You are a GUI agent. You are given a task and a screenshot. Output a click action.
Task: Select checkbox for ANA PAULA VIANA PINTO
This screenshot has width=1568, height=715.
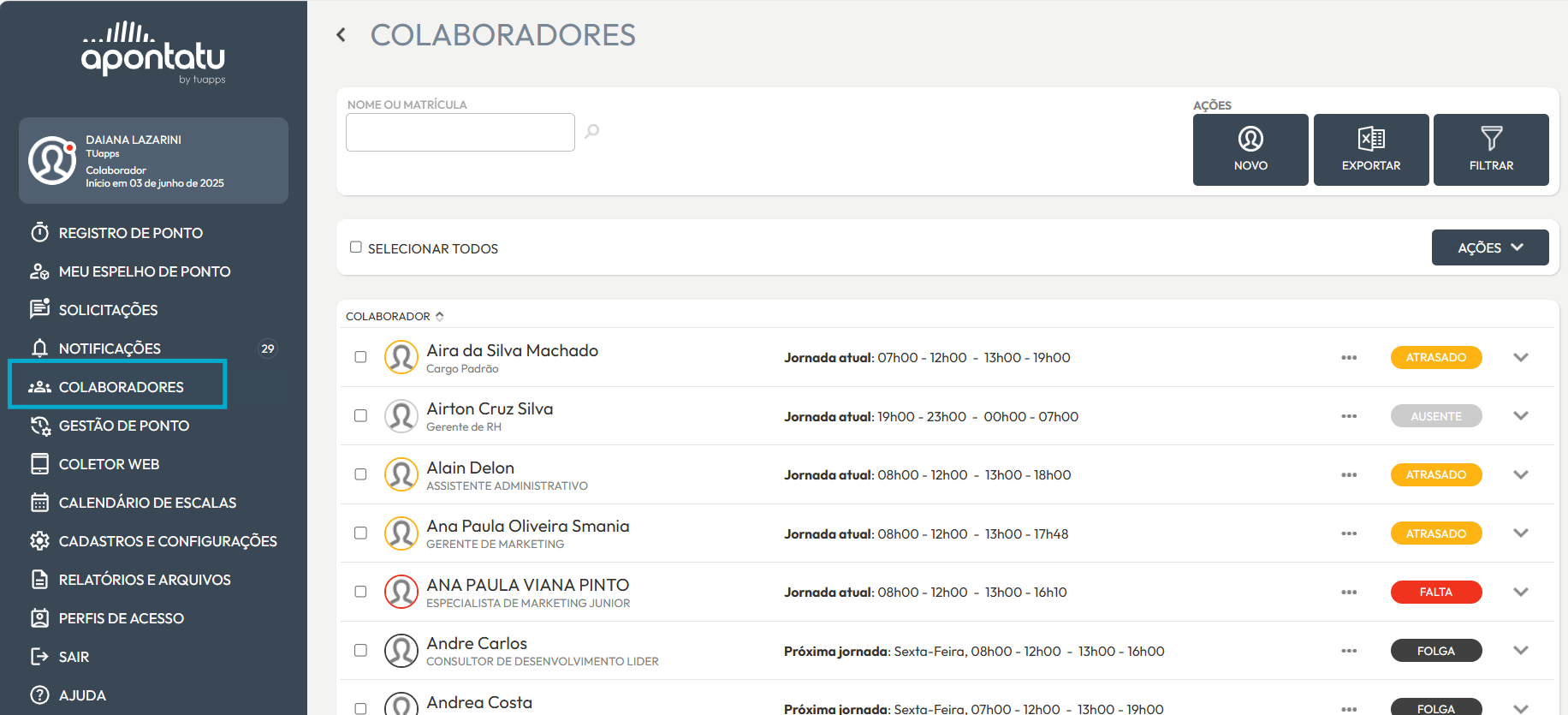(360, 592)
